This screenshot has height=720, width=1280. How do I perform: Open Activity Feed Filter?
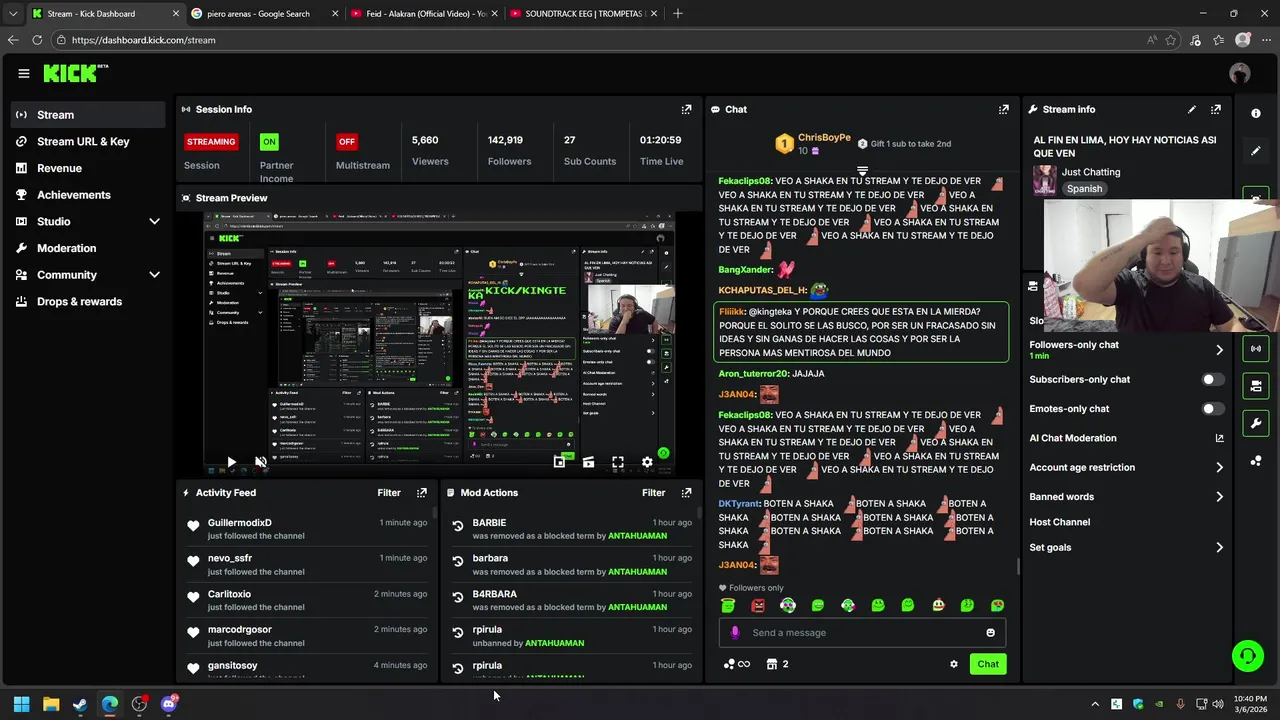click(x=389, y=492)
